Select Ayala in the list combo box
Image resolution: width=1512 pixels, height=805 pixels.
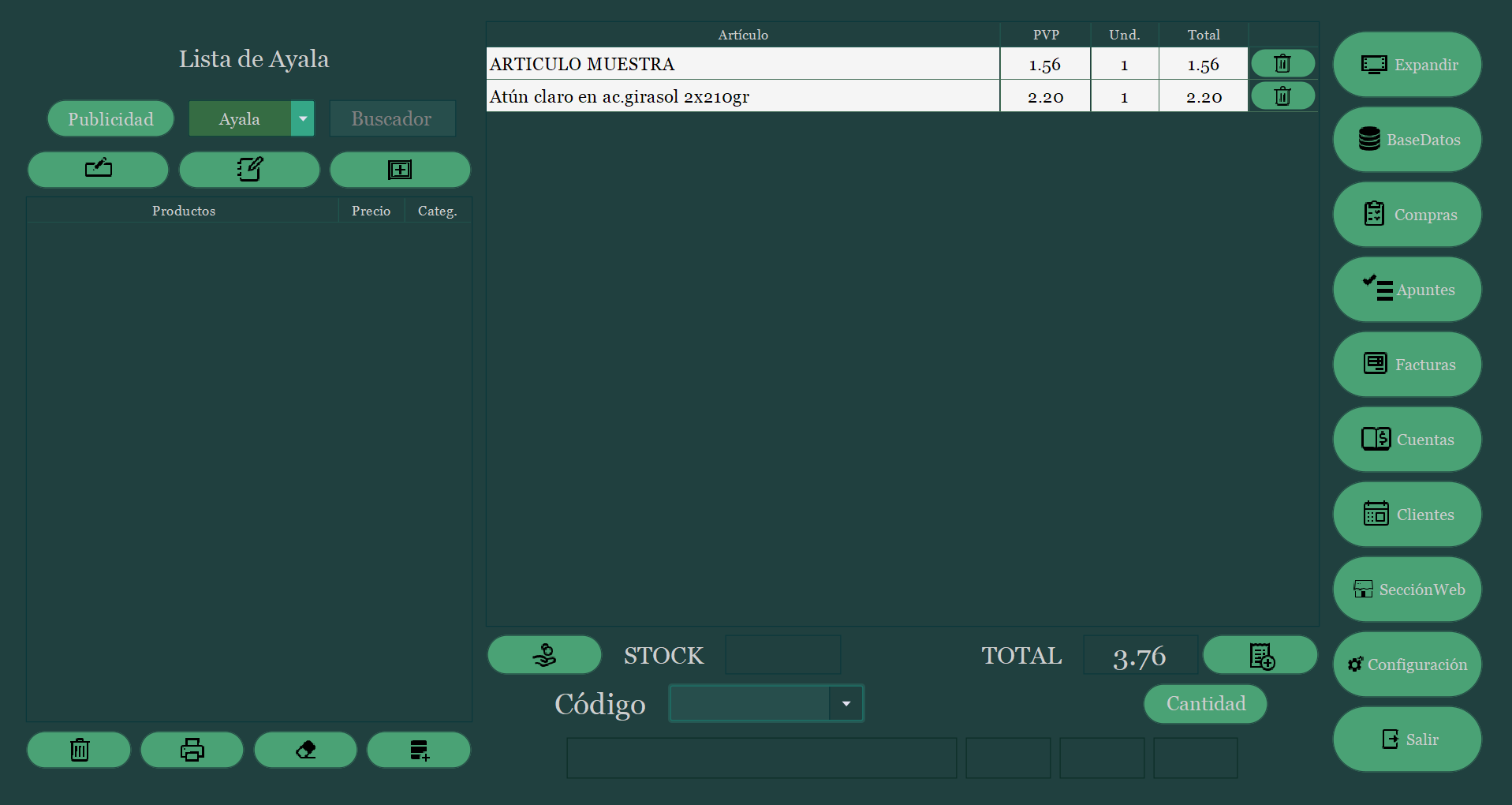240,119
